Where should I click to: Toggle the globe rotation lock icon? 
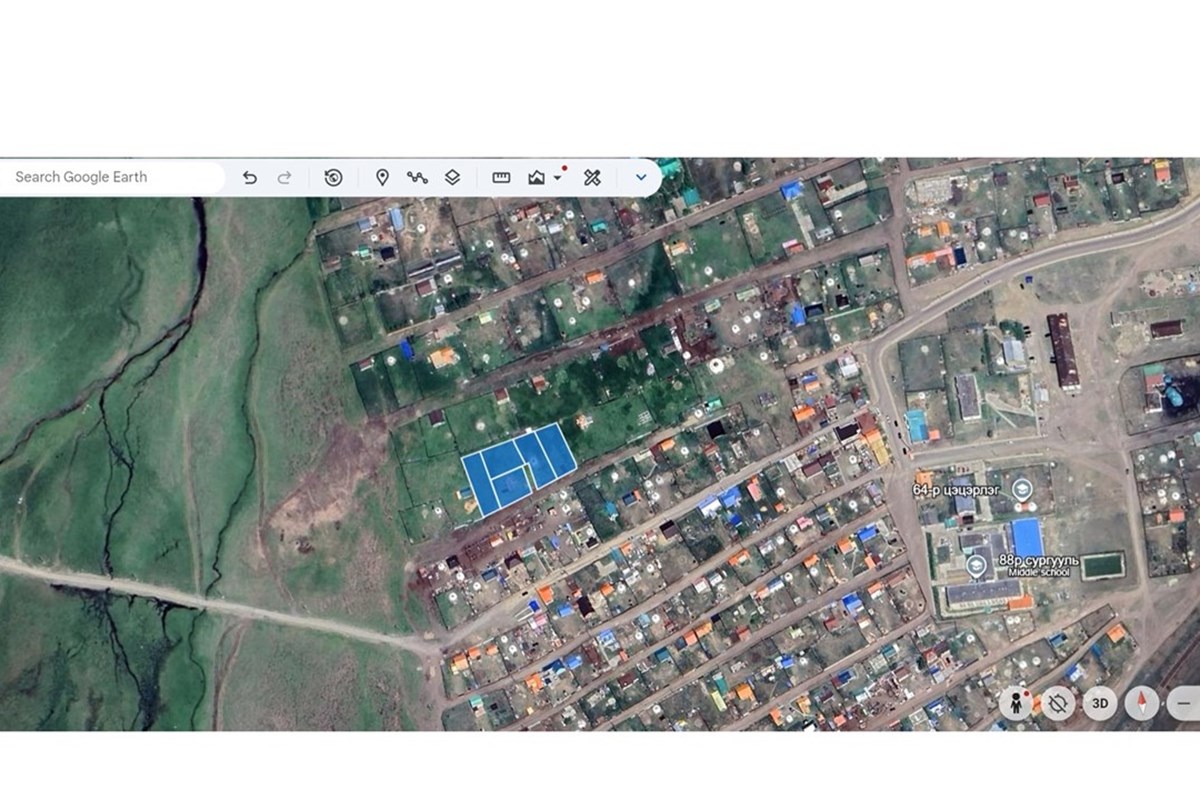click(1058, 704)
